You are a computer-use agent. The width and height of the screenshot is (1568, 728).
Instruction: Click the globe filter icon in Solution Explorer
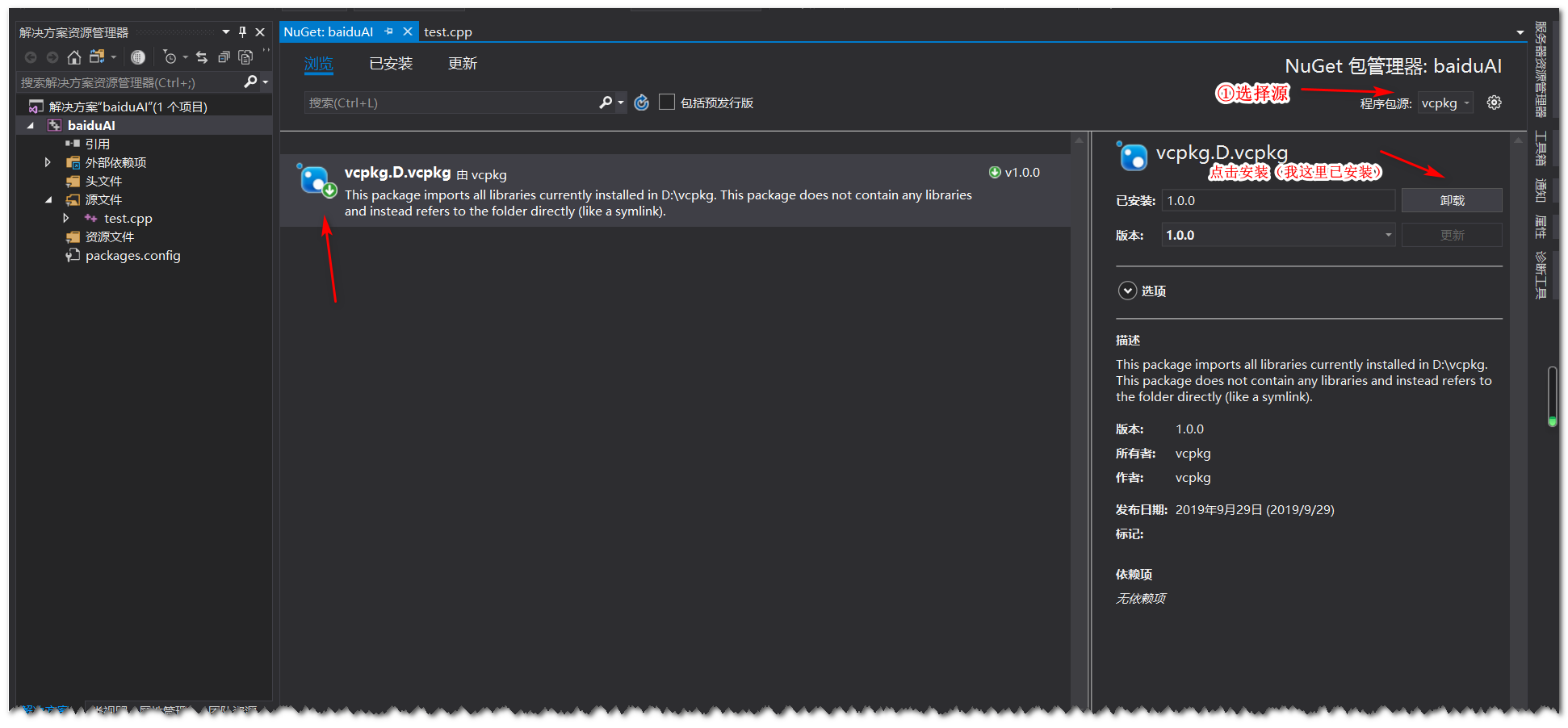point(138,57)
